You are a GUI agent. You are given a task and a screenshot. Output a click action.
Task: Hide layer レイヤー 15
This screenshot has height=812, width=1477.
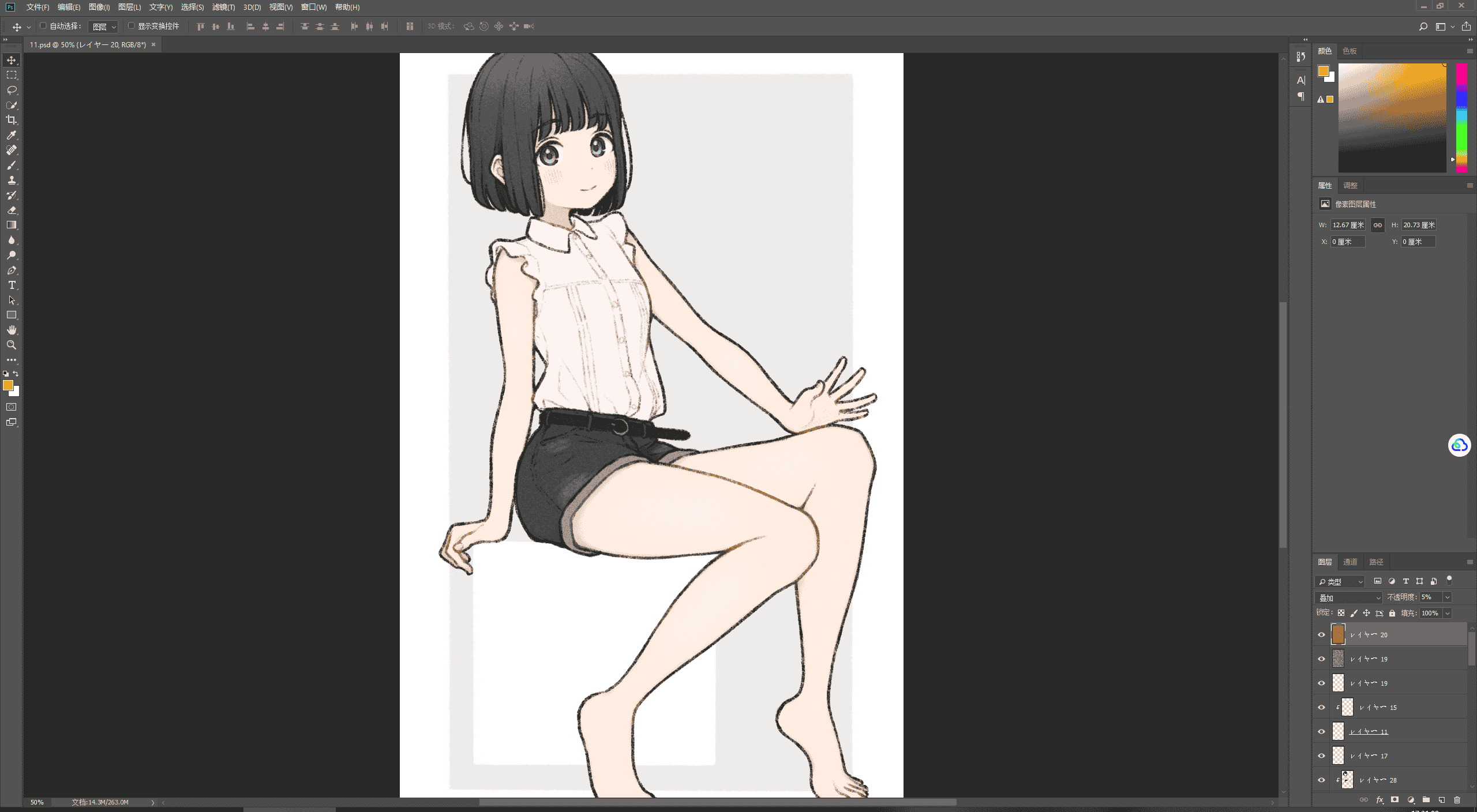1322,707
